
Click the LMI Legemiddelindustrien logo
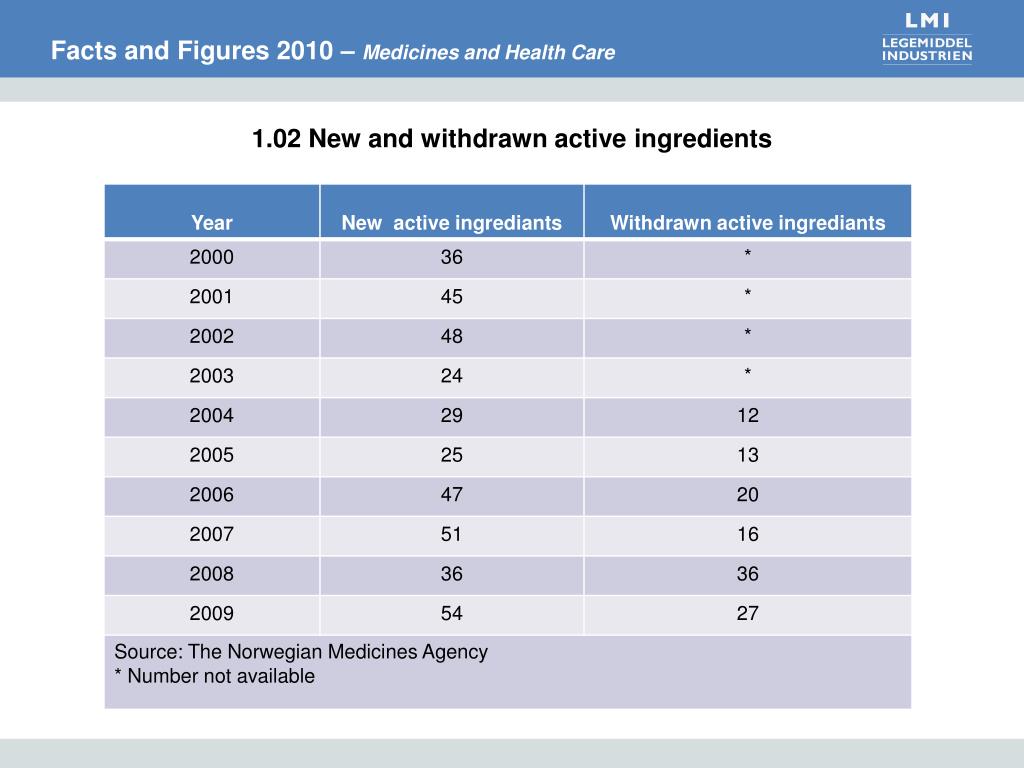(927, 38)
